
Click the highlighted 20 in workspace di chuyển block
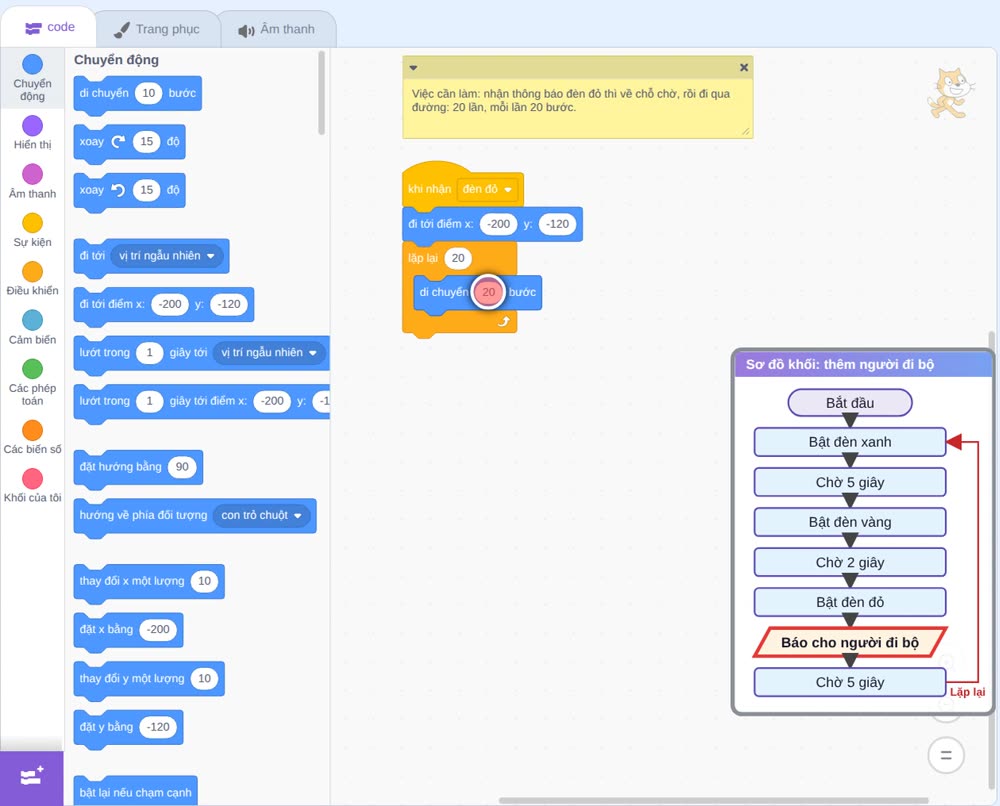[x=489, y=292]
